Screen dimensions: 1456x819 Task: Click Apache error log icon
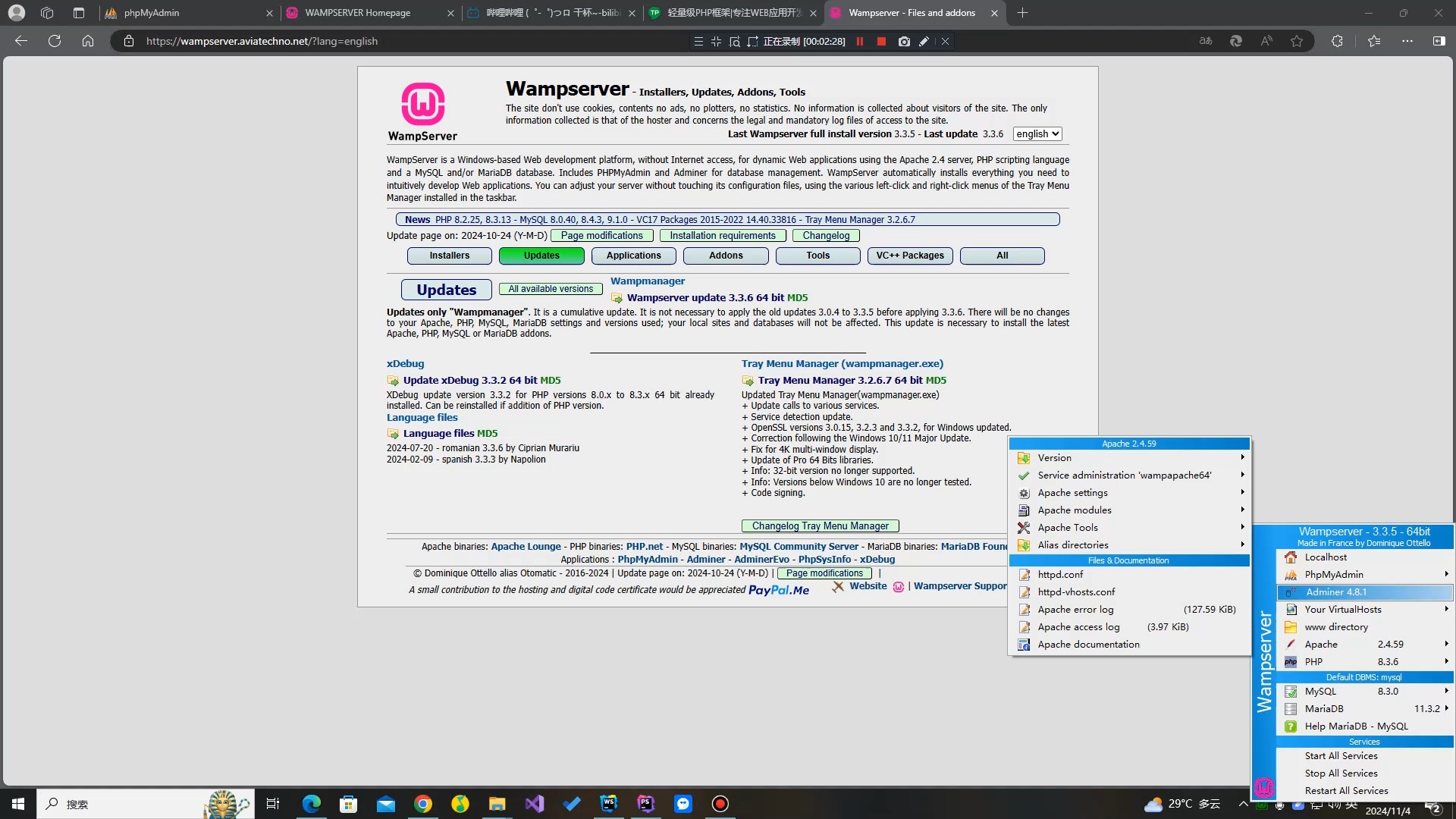coord(1025,609)
